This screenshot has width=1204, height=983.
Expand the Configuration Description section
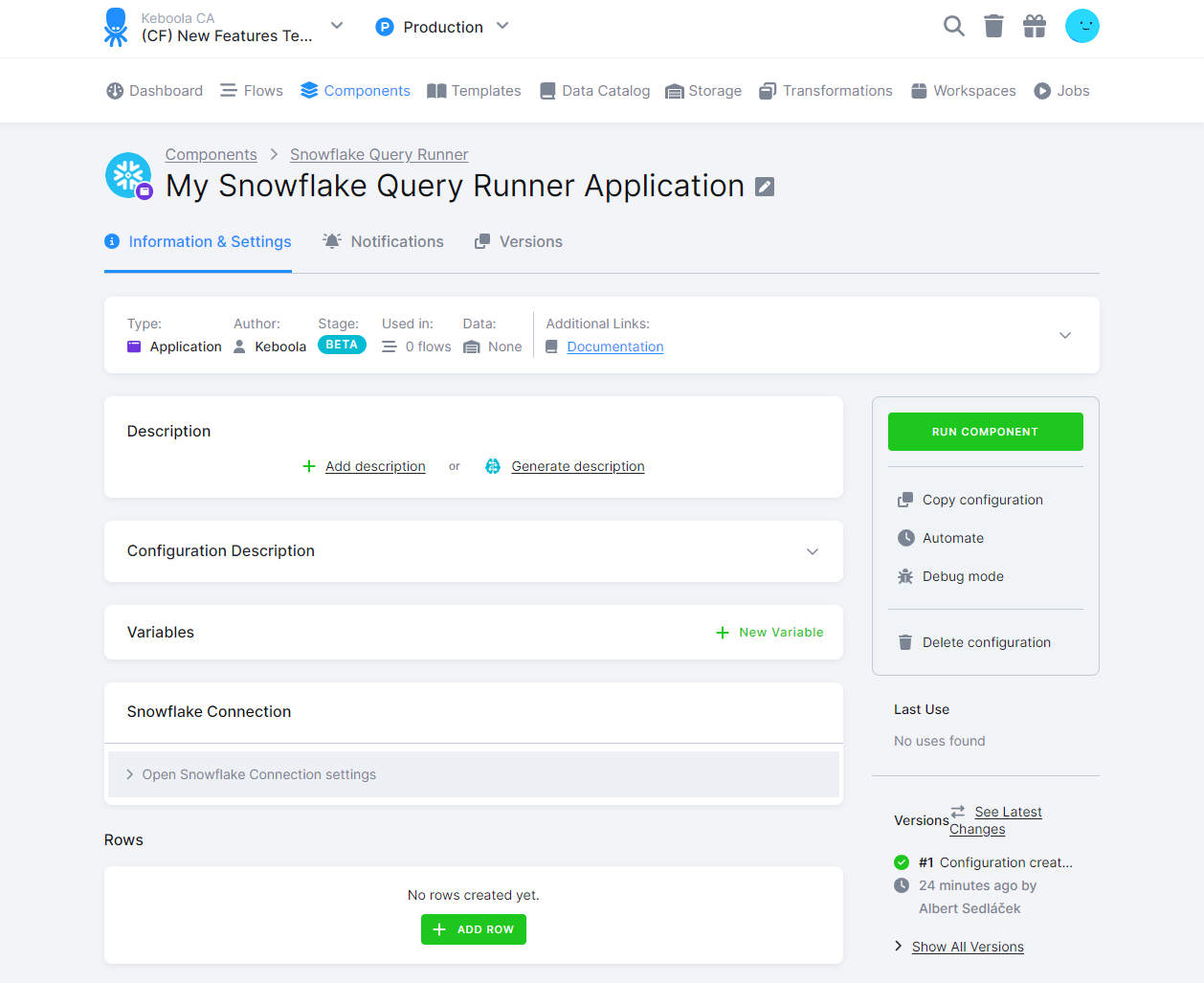coord(813,551)
